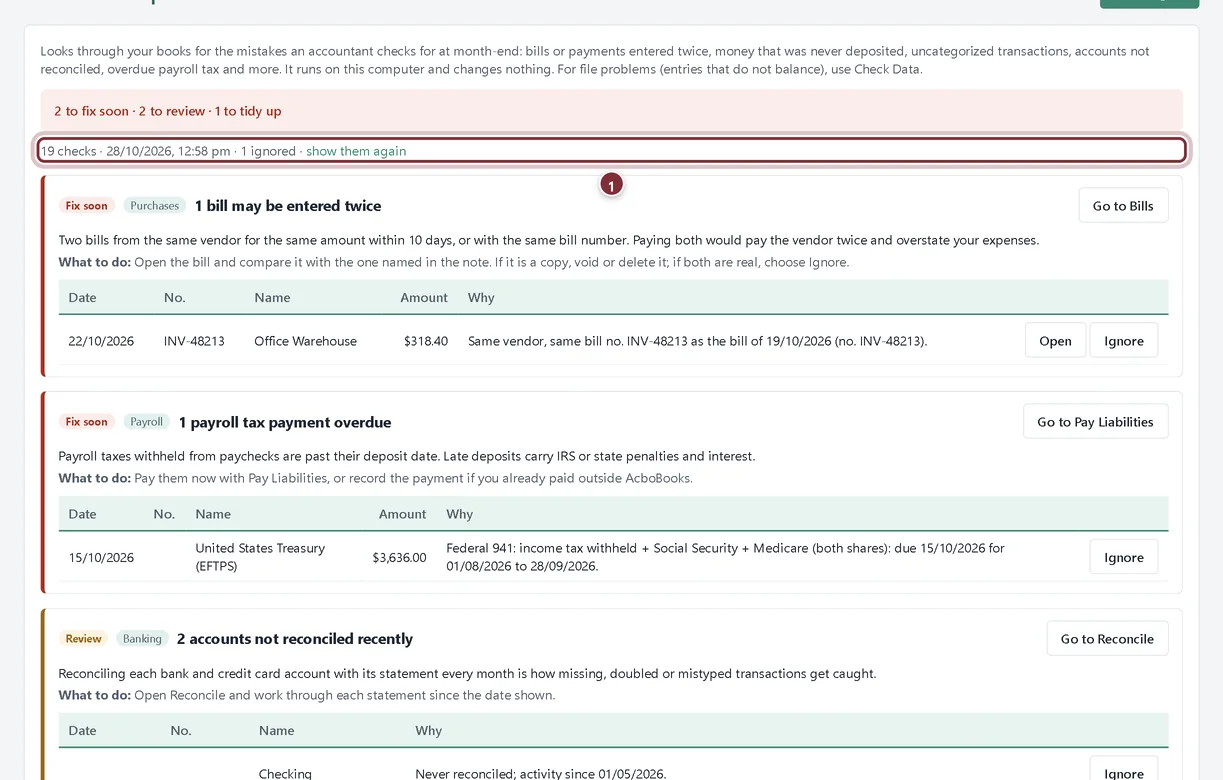Viewport: 1223px width, 780px height.
Task: Open the Go to Bills button
Action: (x=1123, y=206)
